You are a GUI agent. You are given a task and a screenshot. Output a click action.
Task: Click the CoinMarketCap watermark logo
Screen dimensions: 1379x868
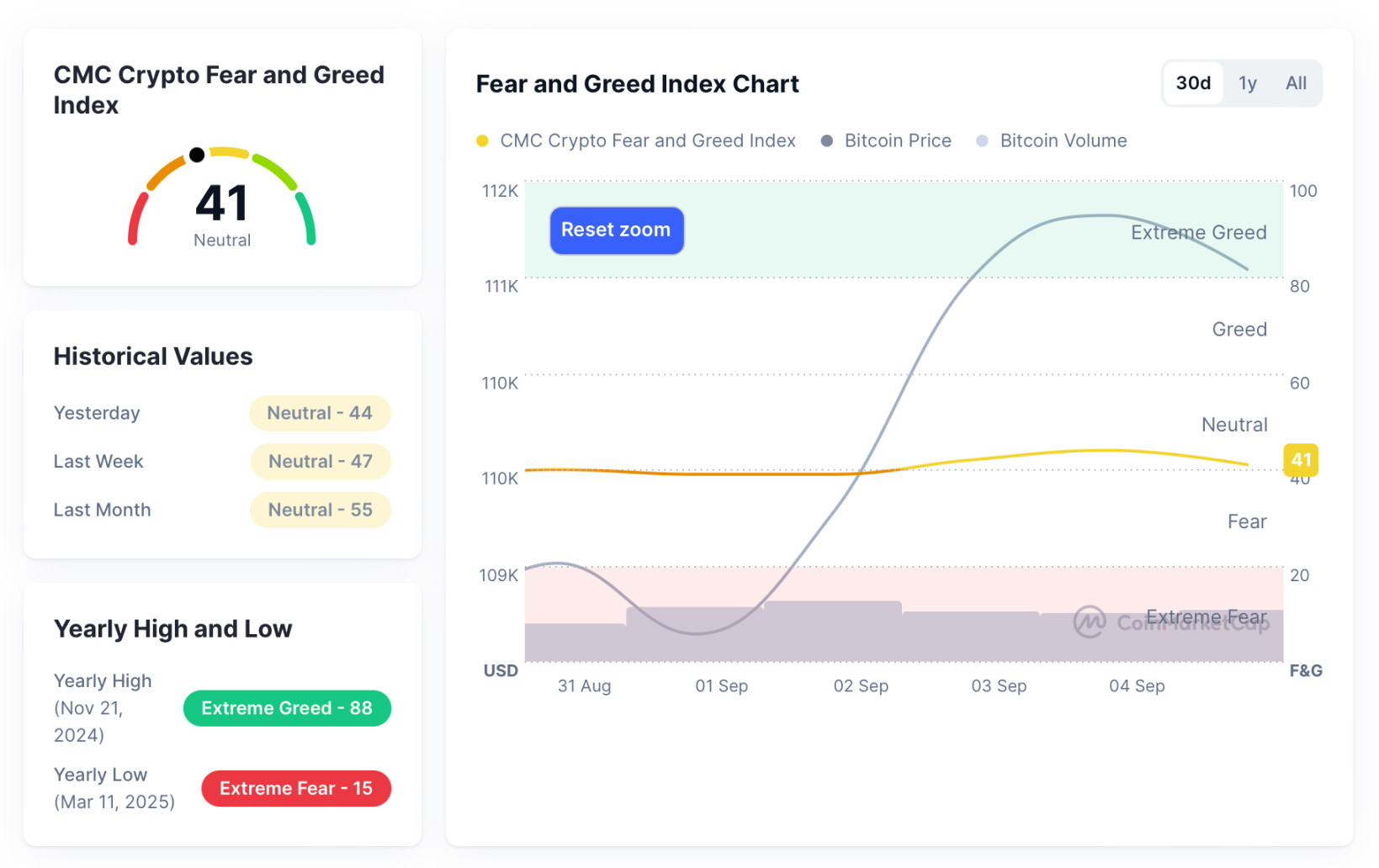pyautogui.click(x=1090, y=622)
